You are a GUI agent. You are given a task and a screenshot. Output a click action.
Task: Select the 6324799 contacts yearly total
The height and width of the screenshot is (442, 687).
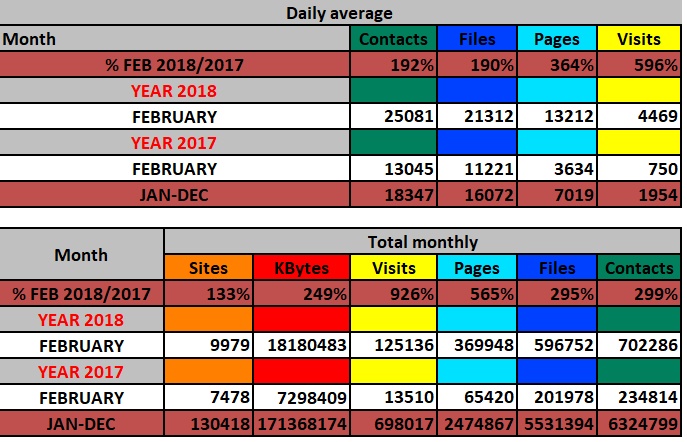[639, 425]
